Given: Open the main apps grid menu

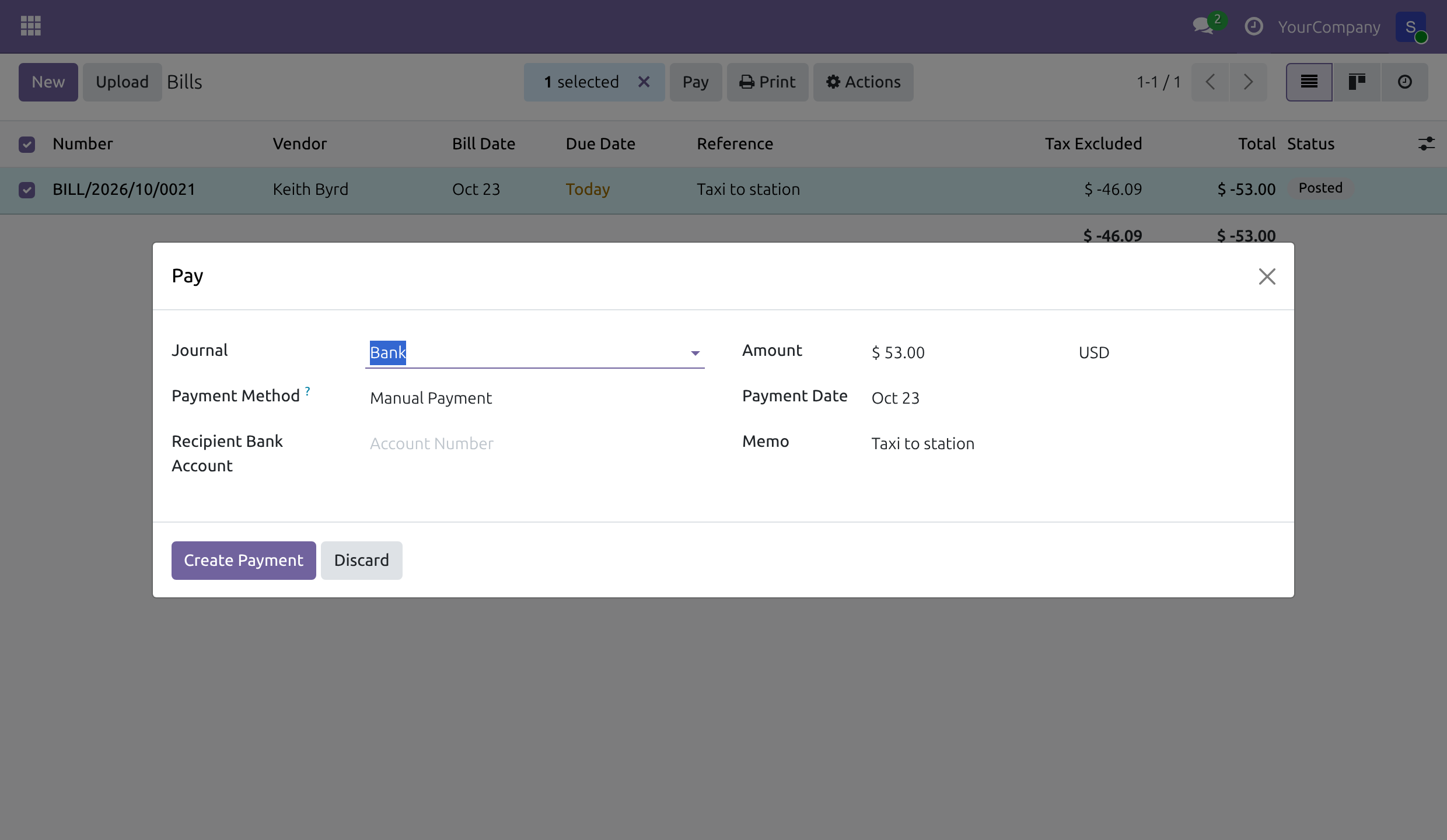Looking at the screenshot, I should pos(30,26).
